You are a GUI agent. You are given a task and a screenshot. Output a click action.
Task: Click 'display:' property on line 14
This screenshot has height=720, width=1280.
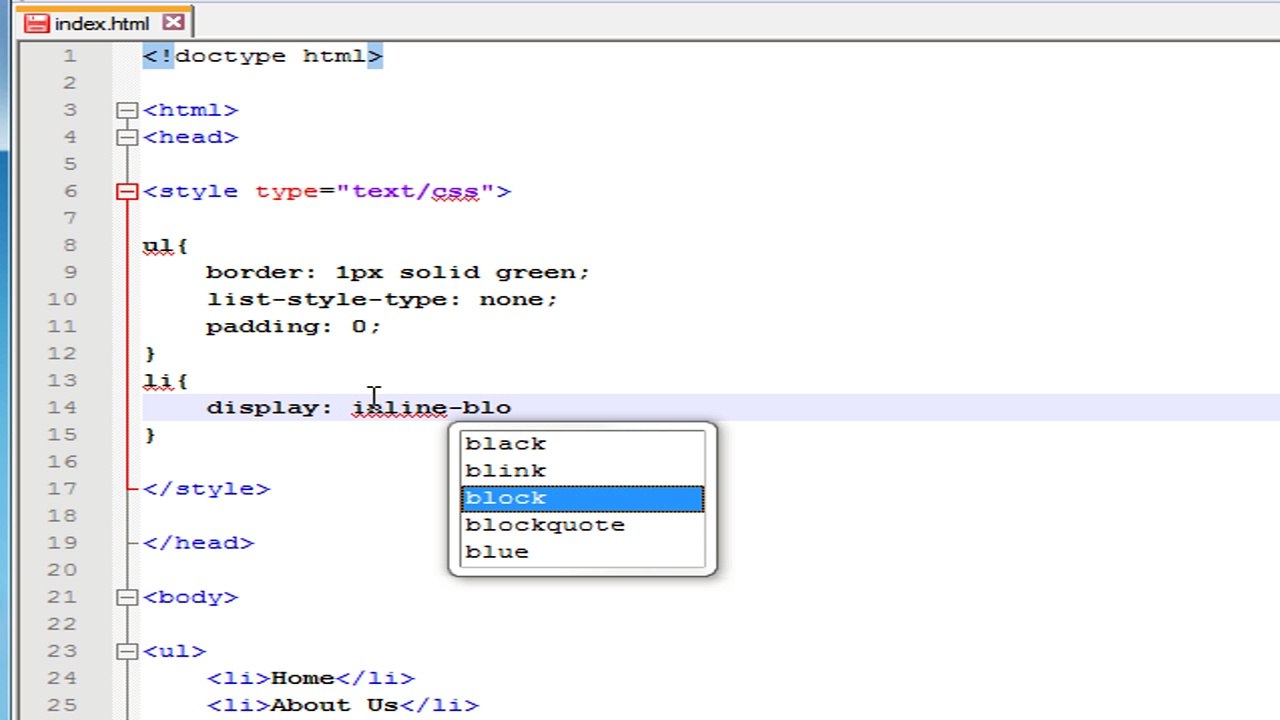click(x=270, y=407)
